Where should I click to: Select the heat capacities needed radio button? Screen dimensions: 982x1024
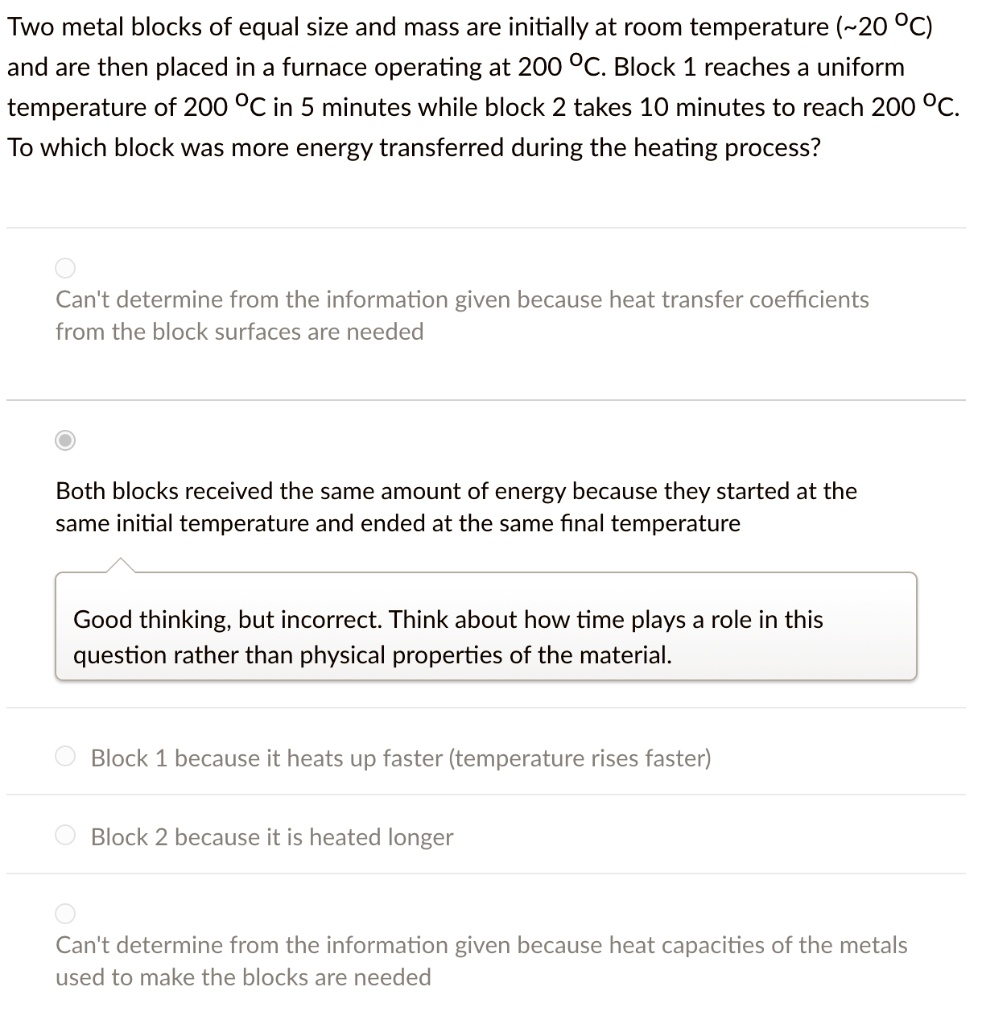[x=65, y=912]
